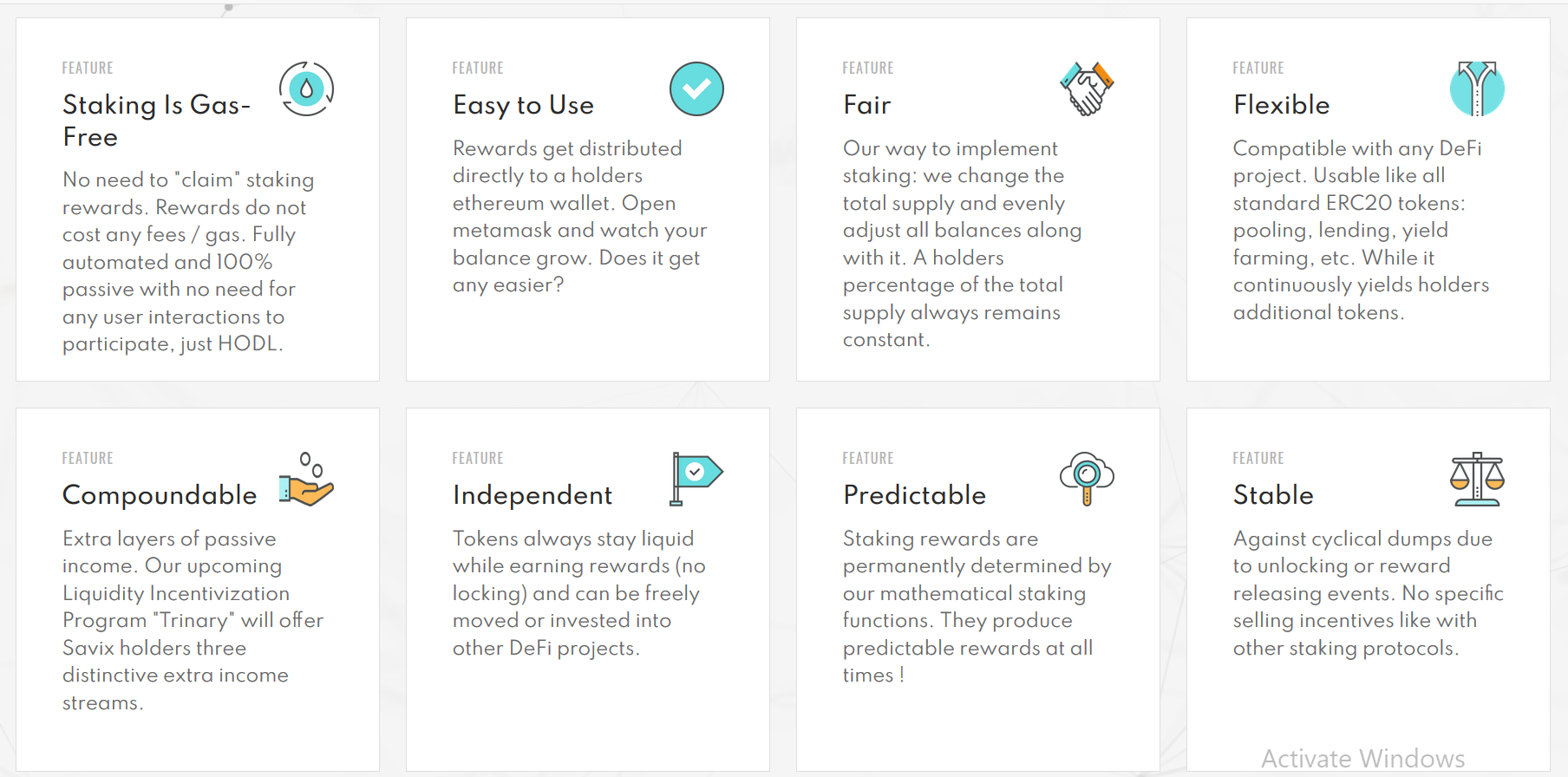This screenshot has height=777, width=1568.
Task: Click the teal checkmark circle icon
Action: (x=696, y=88)
